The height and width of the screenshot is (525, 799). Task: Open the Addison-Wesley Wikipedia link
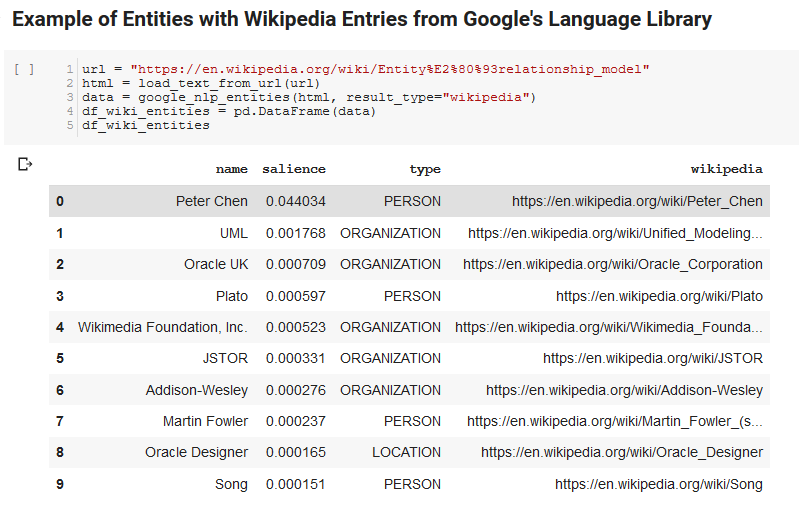coord(624,390)
